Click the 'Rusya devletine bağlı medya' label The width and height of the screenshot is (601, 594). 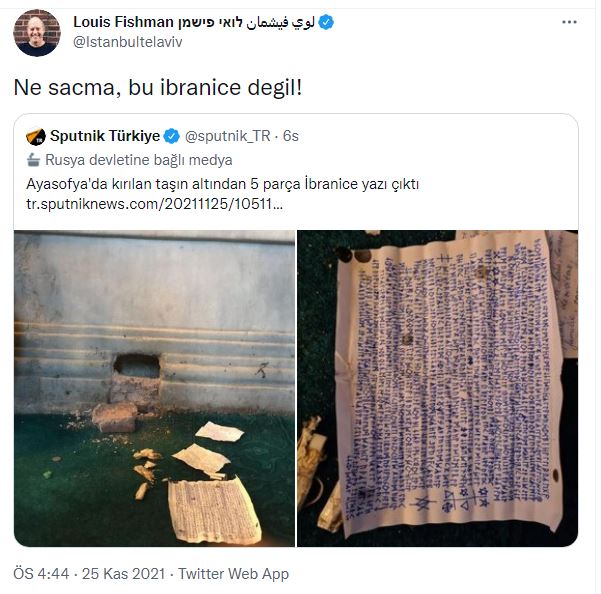click(139, 160)
